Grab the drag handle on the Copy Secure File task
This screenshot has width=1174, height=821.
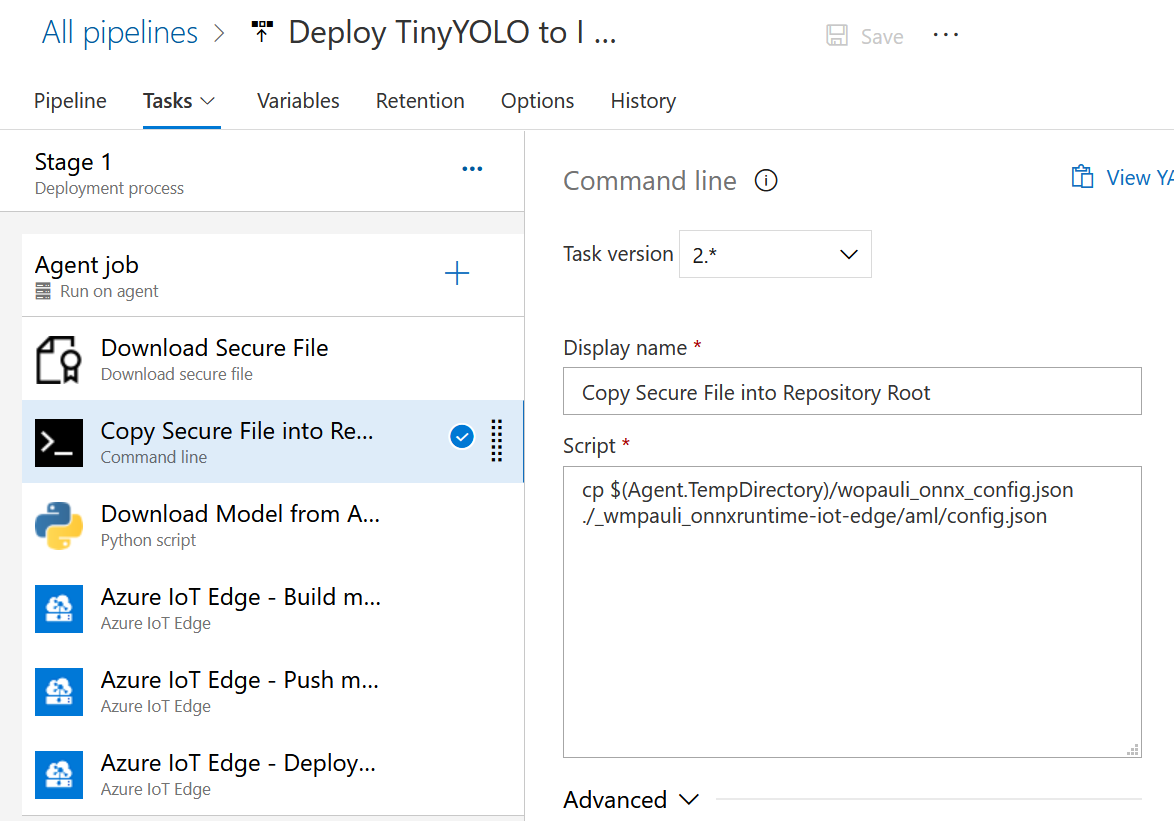coord(497,441)
